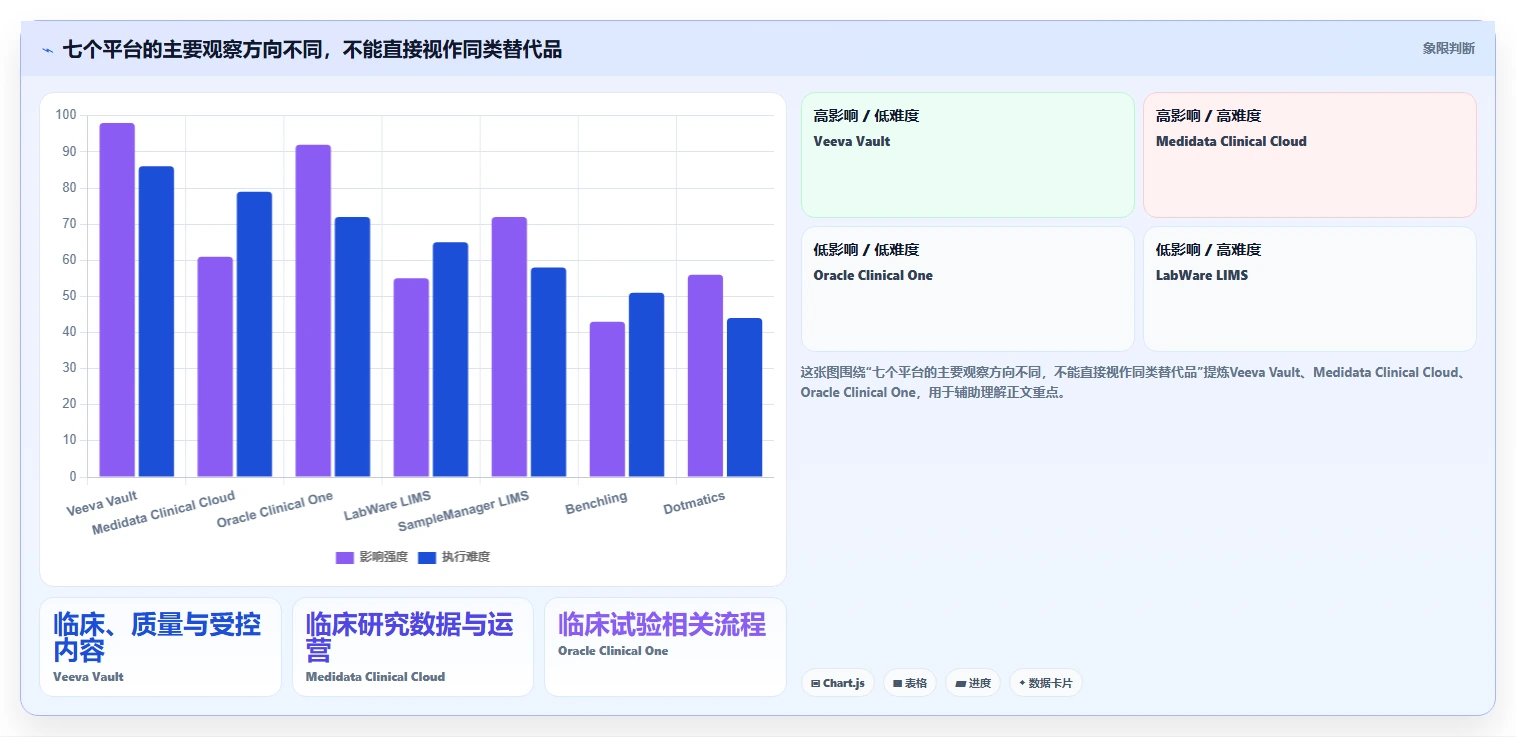Click Veeva Vault's blue 执行难度 bar
The height and width of the screenshot is (737, 1516).
click(156, 321)
